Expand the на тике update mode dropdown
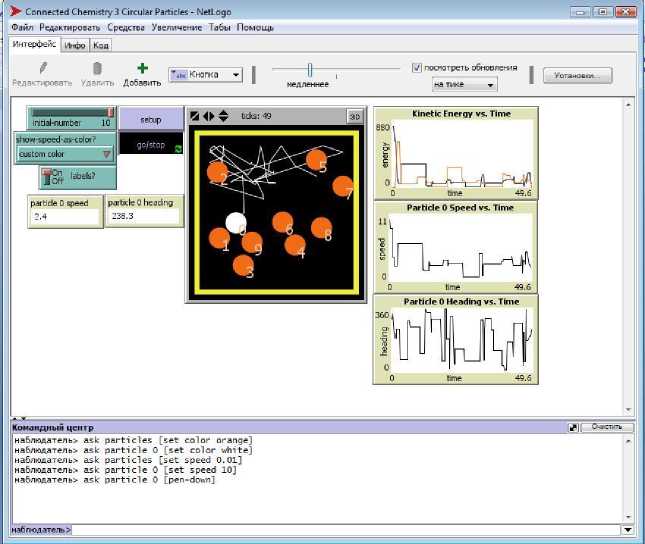 [x=464, y=84]
